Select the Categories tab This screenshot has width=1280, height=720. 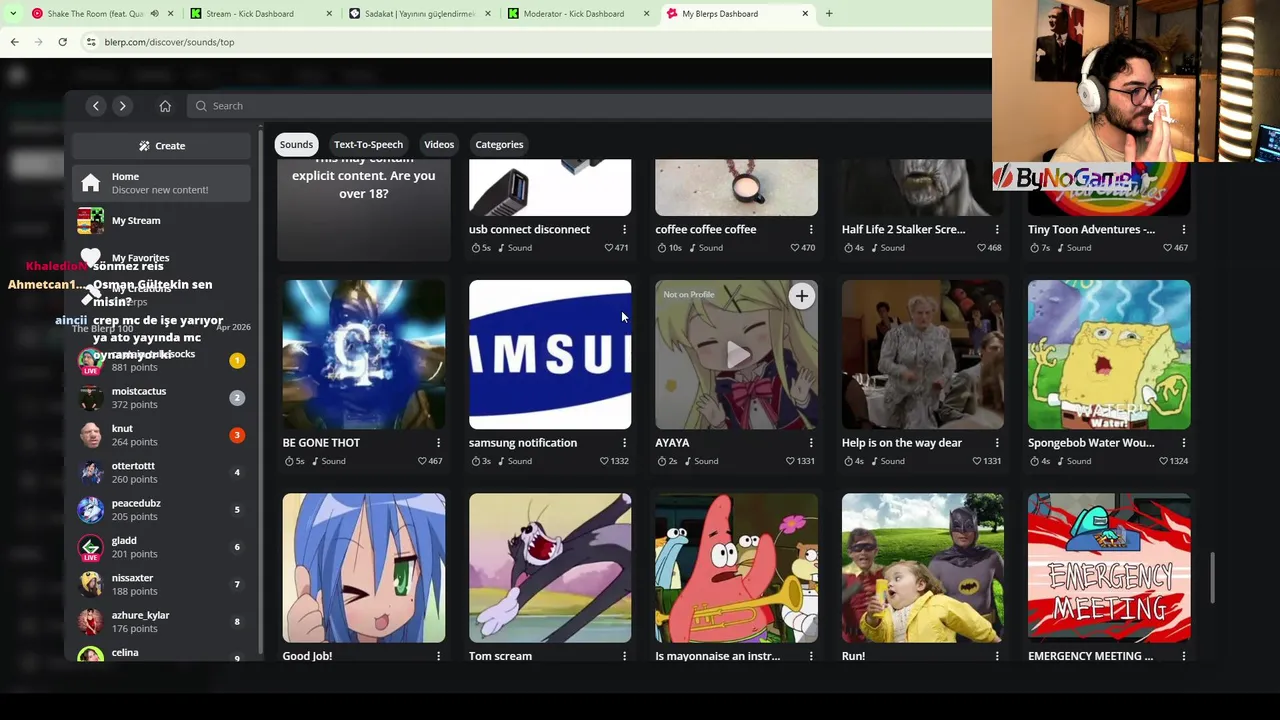(499, 144)
